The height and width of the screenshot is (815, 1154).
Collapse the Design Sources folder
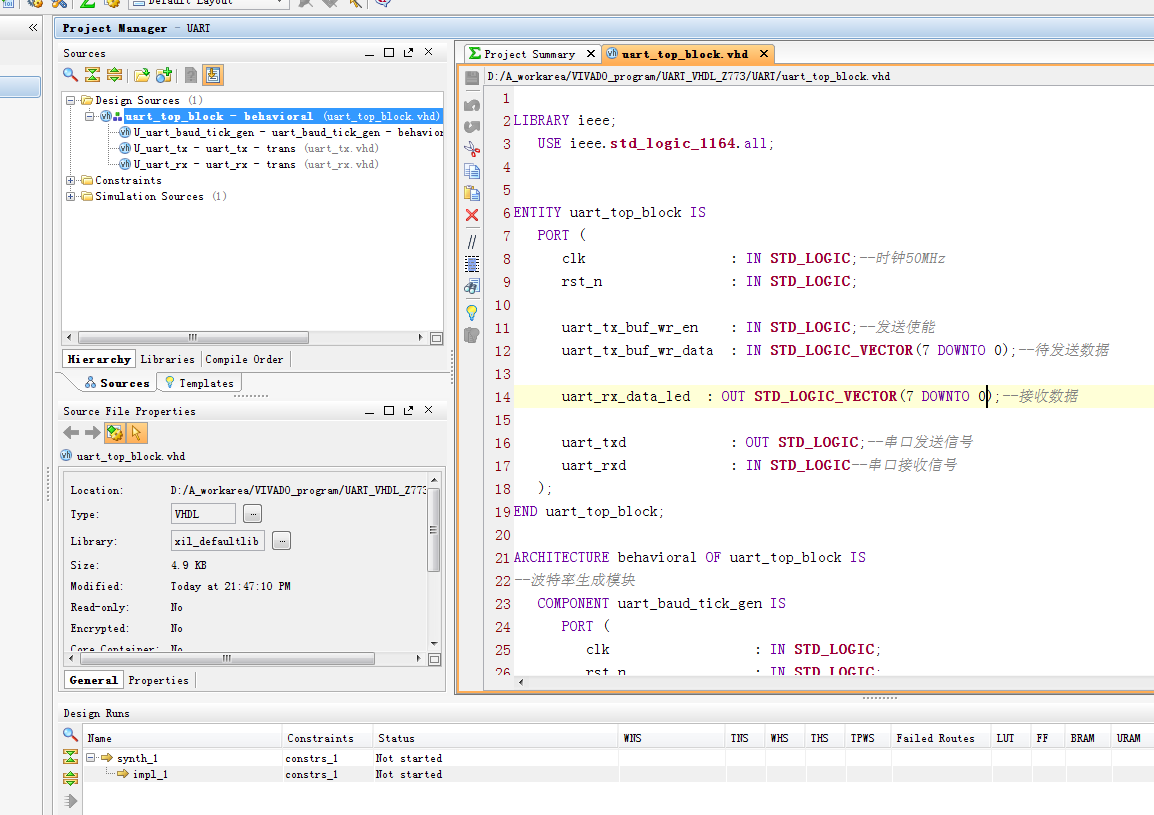(71, 100)
